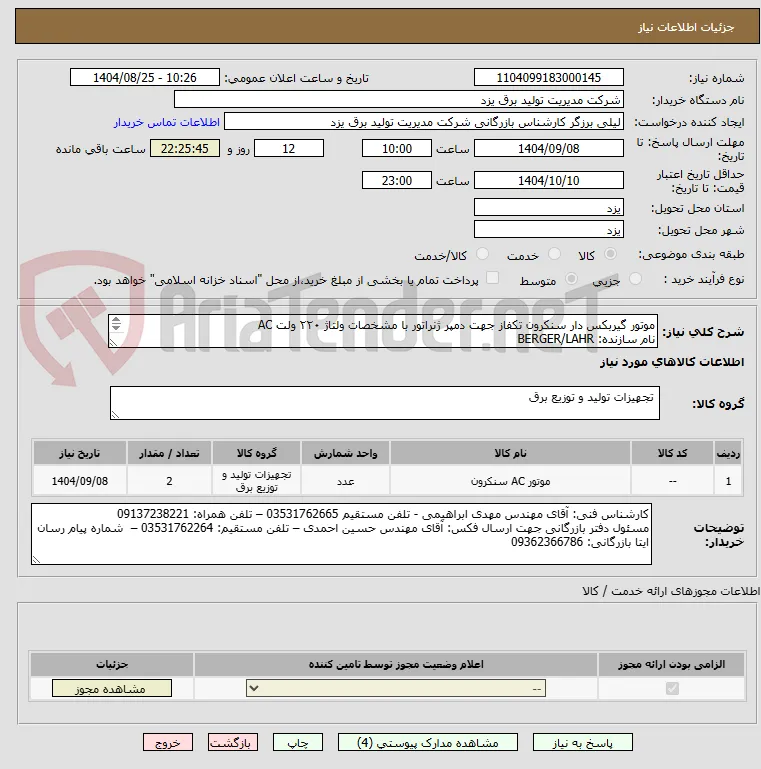This screenshot has width=761, height=769.
Task: Click the پاسخ به نیاز button
Action: point(583,743)
